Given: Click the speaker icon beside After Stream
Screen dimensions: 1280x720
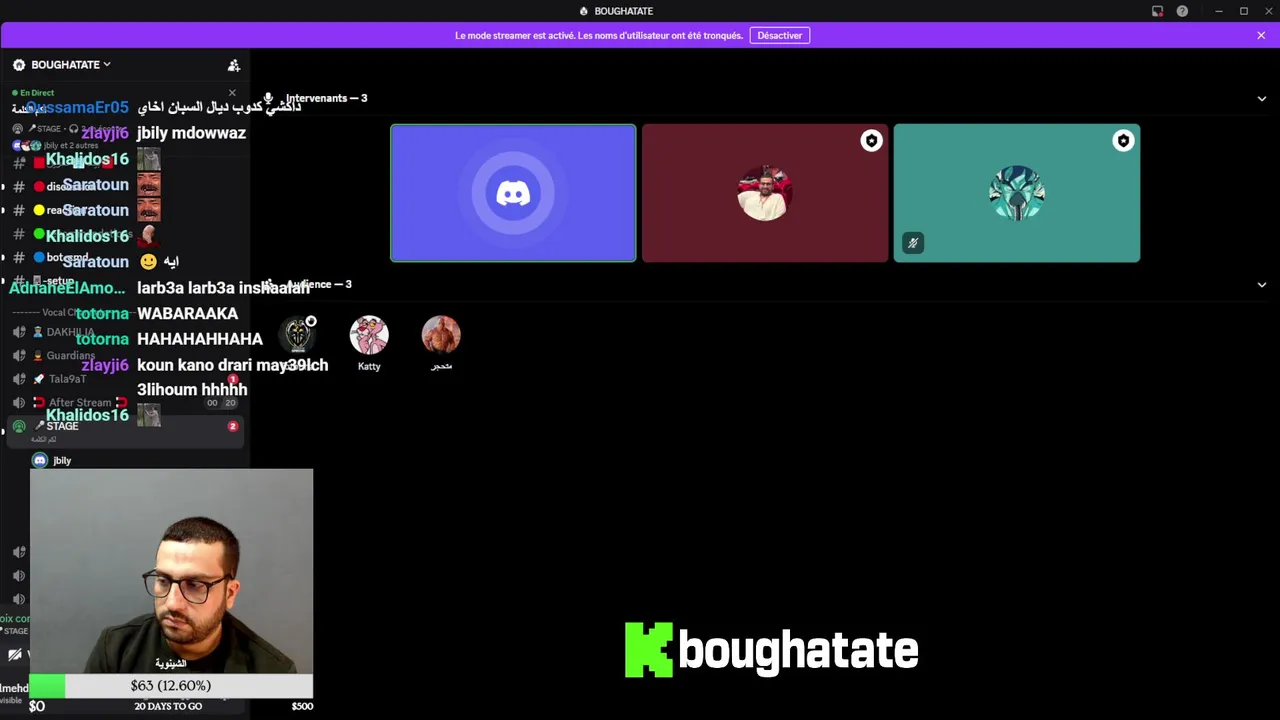Looking at the screenshot, I should [x=19, y=403].
